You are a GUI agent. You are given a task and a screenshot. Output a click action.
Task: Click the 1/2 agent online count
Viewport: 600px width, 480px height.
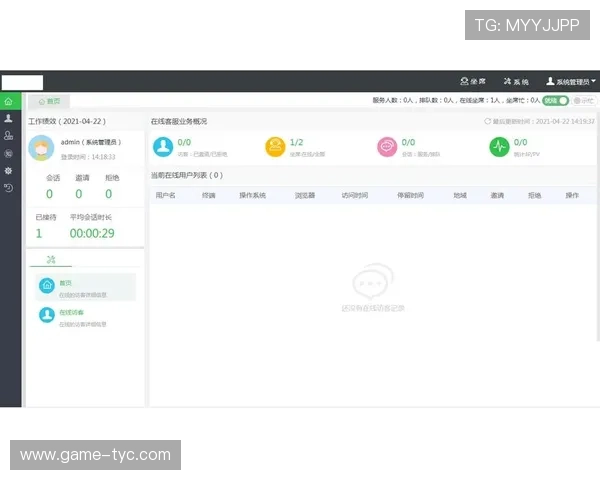(x=297, y=142)
